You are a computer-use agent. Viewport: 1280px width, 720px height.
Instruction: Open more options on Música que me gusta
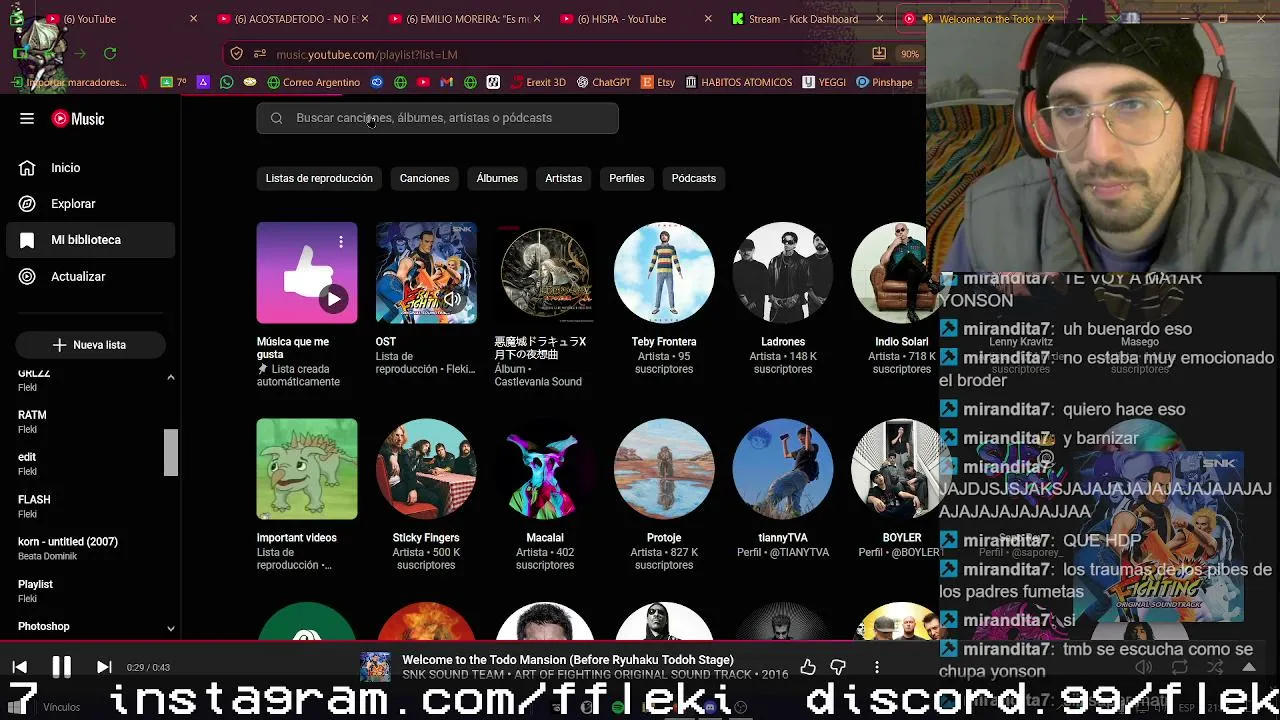coord(341,242)
